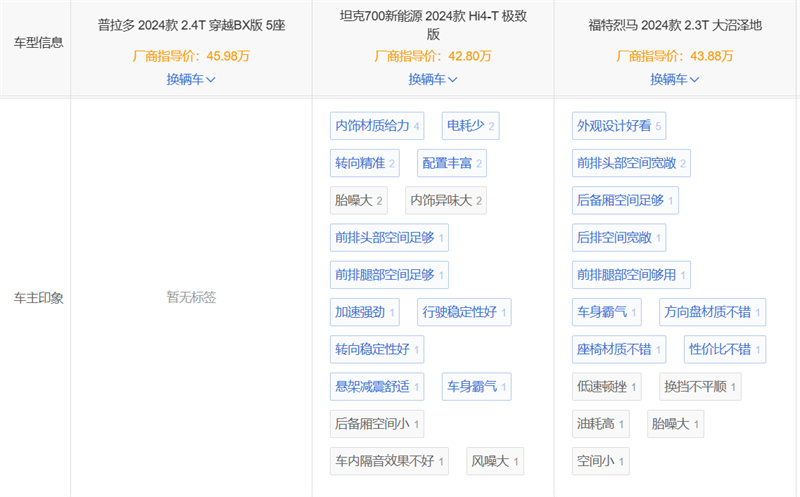Select the 转向精准 tag
This screenshot has height=497, width=800.
(365, 163)
